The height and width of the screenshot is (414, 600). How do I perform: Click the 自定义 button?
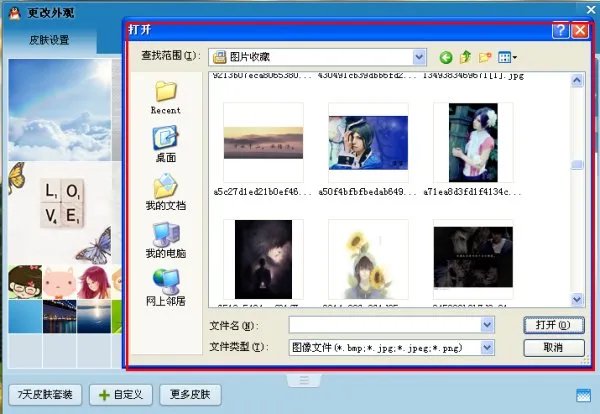pyautogui.click(x=121, y=394)
